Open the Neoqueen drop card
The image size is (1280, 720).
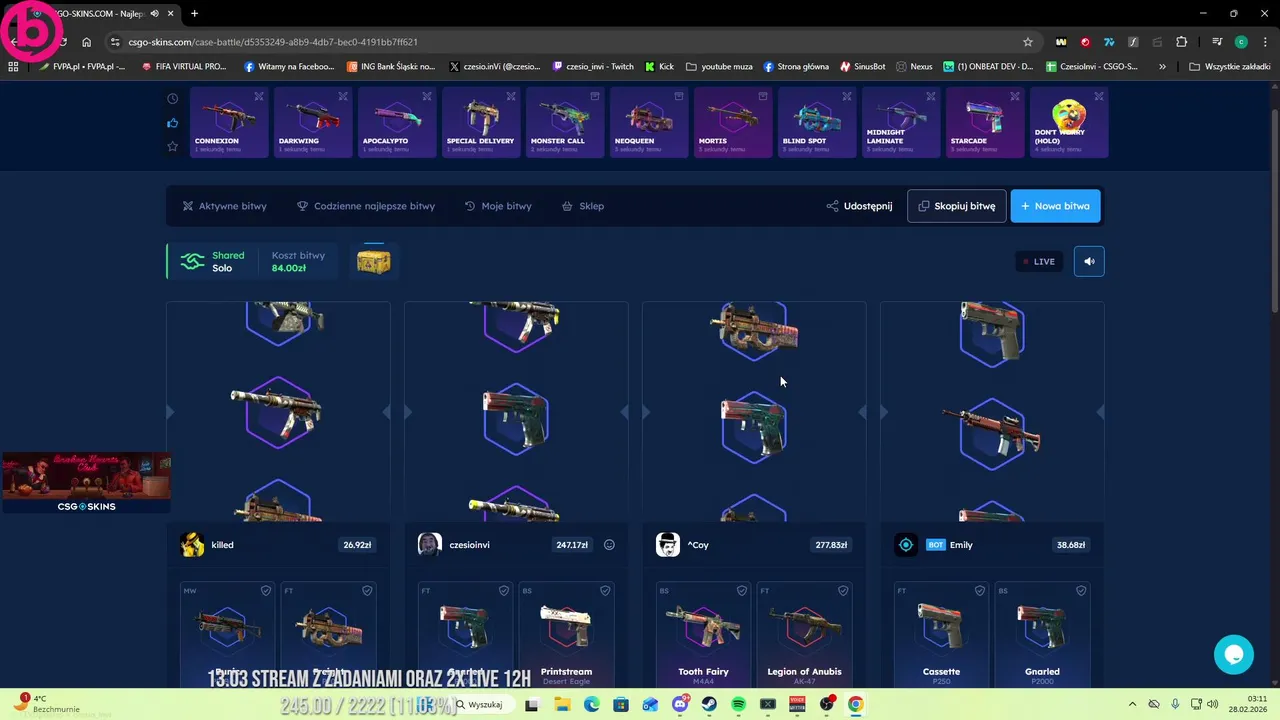coord(649,122)
